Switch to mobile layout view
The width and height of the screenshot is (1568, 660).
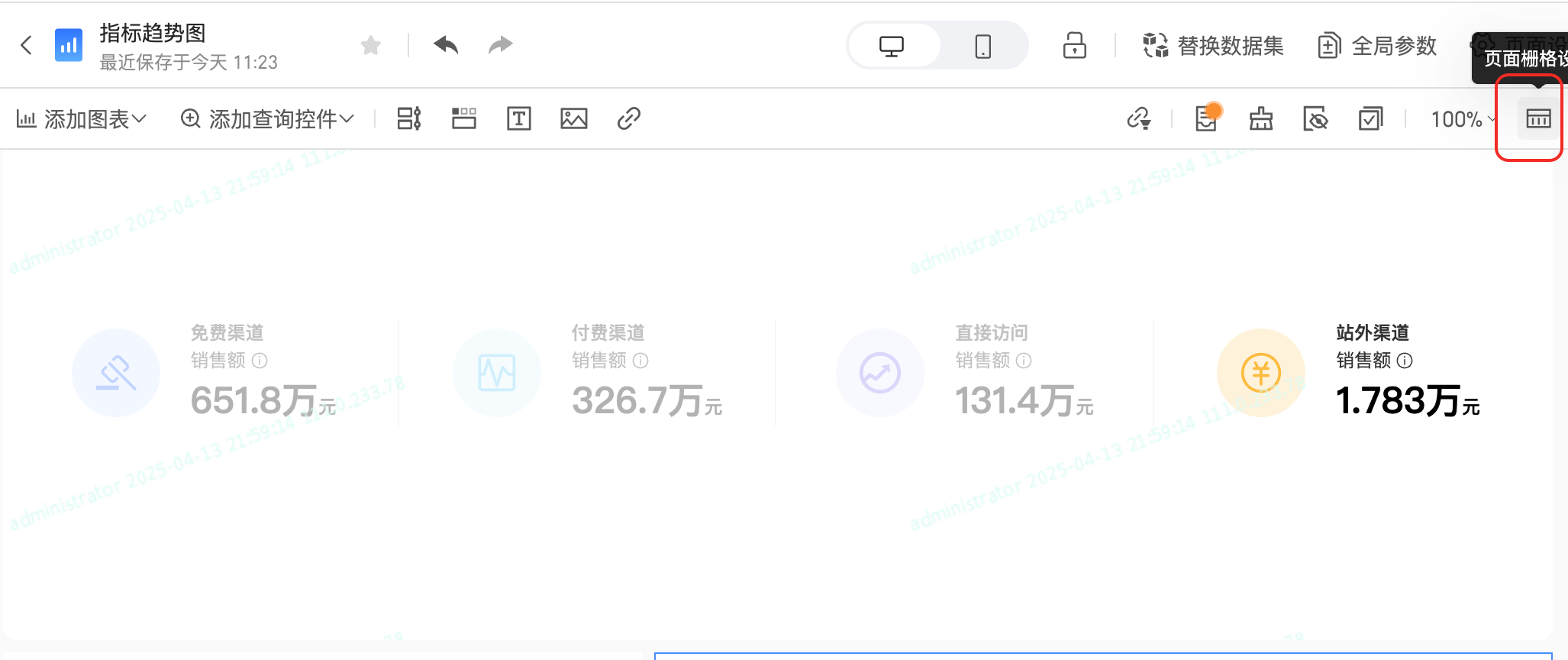point(982,46)
